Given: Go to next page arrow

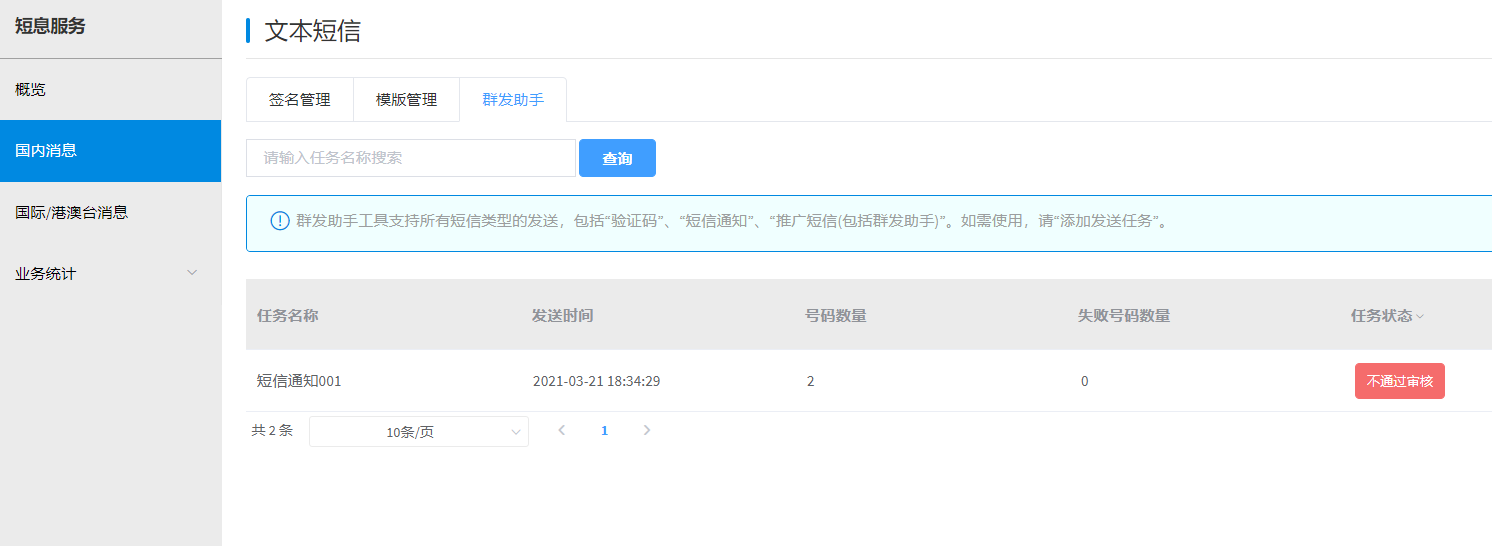Looking at the screenshot, I should (647, 431).
